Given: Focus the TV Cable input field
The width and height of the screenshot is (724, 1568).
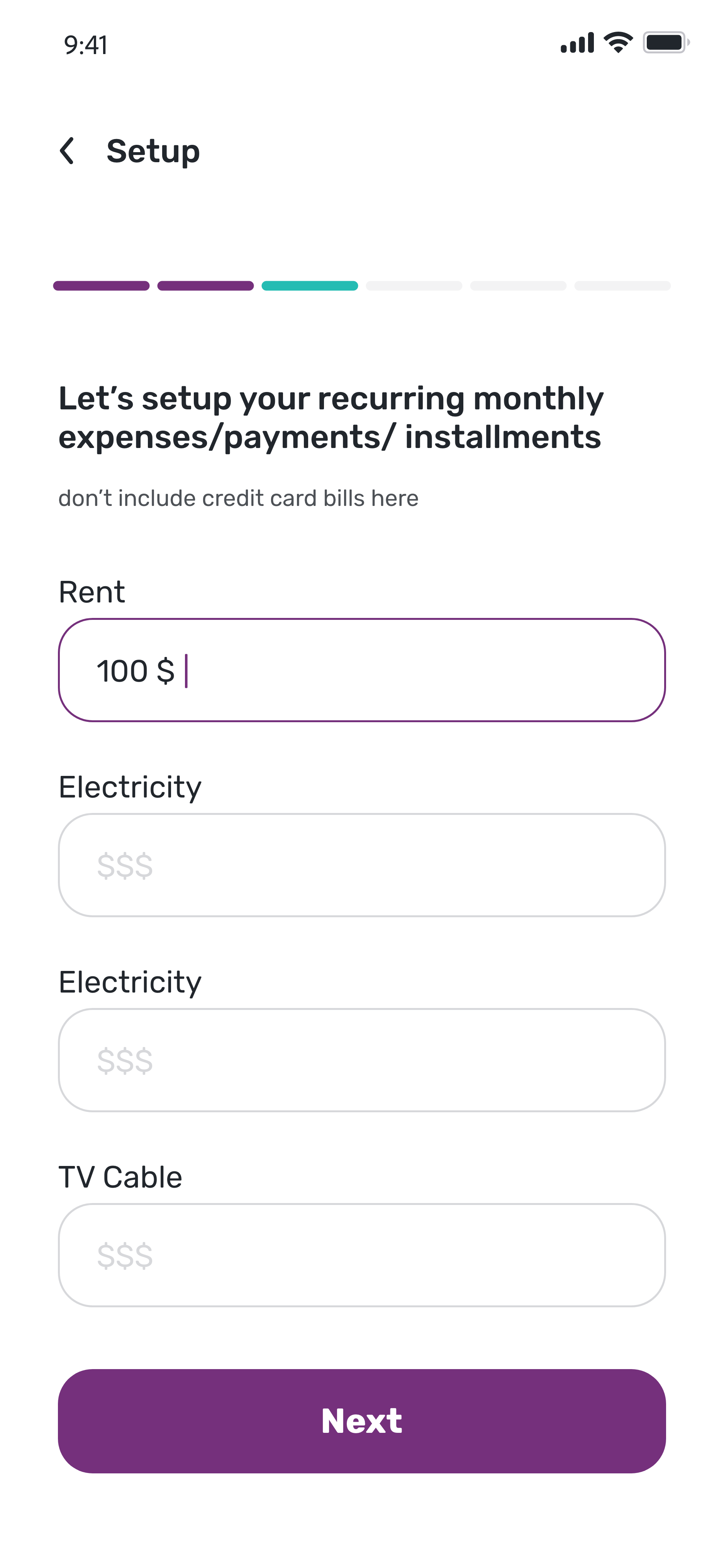Looking at the screenshot, I should tap(362, 1254).
